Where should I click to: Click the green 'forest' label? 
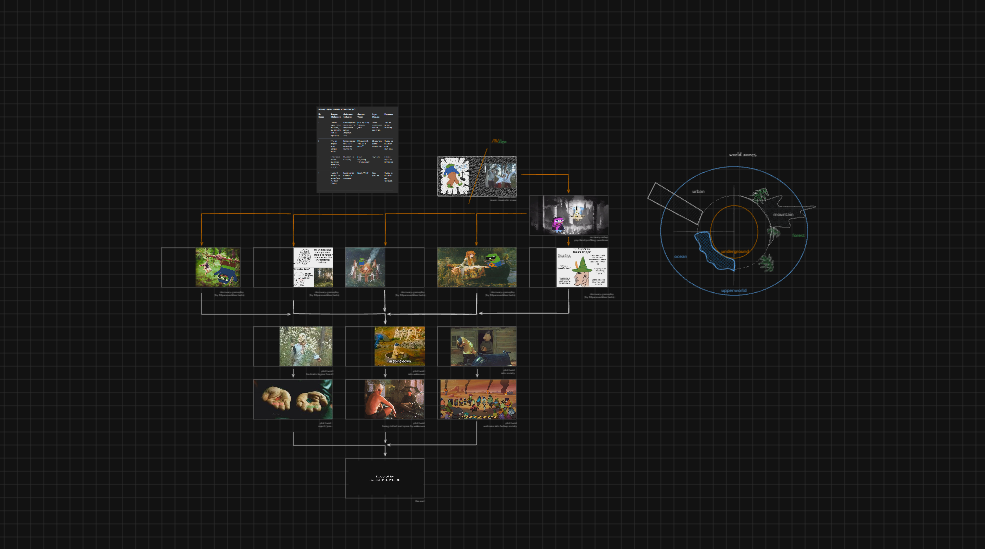tap(798, 236)
